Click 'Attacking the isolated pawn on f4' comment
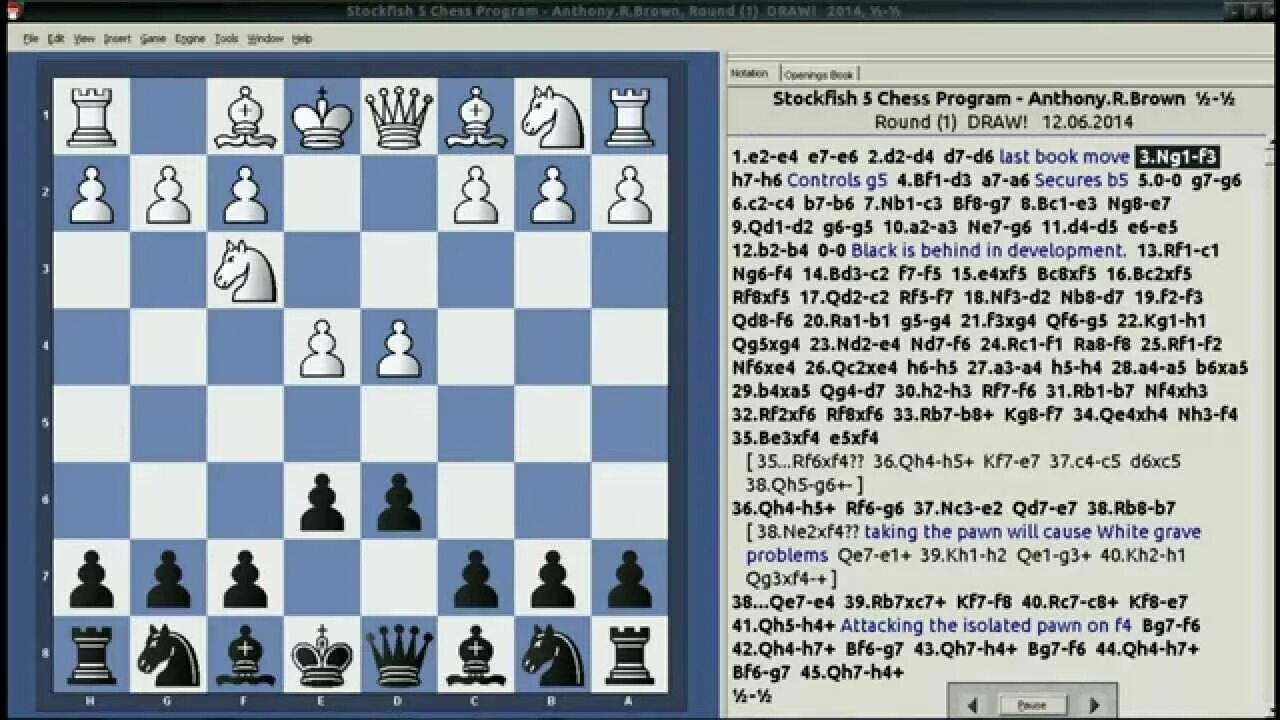 click(x=985, y=625)
